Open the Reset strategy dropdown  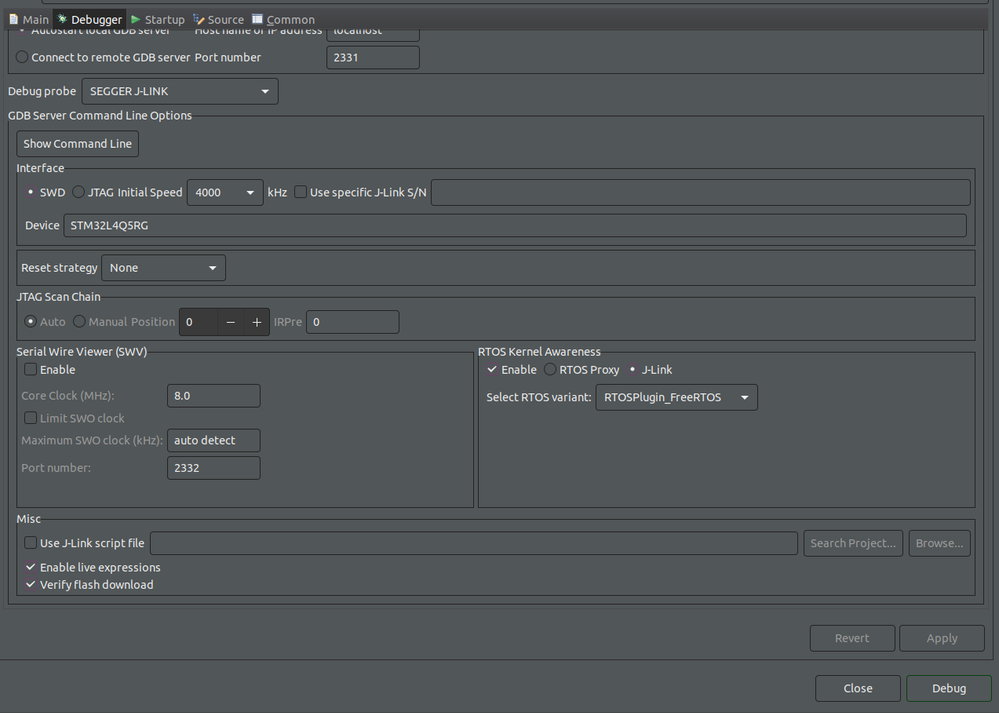tap(163, 268)
